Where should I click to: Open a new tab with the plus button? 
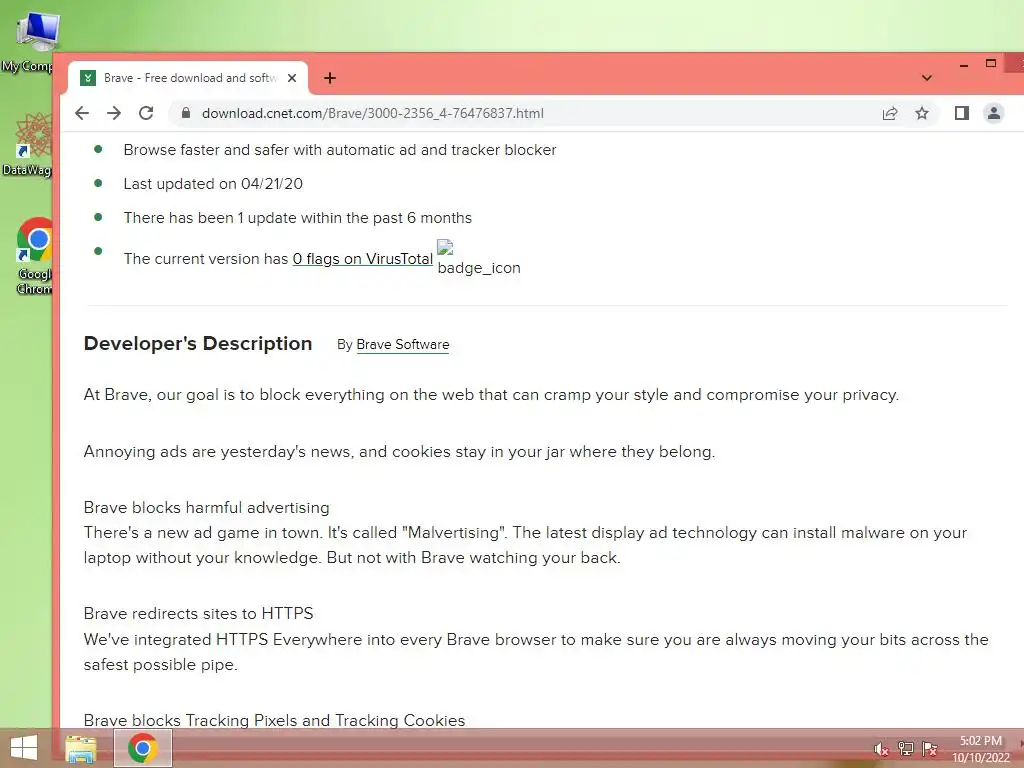[x=330, y=78]
